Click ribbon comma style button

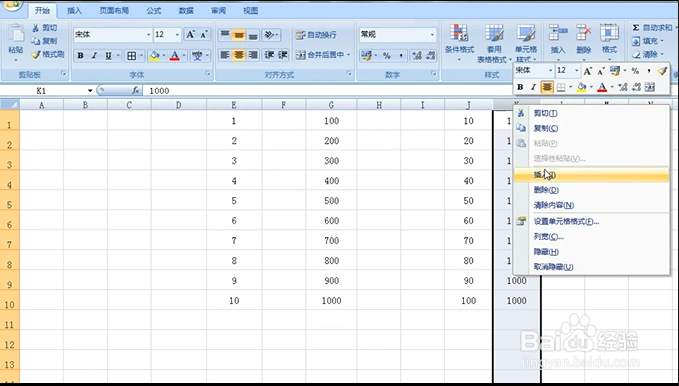coord(401,55)
